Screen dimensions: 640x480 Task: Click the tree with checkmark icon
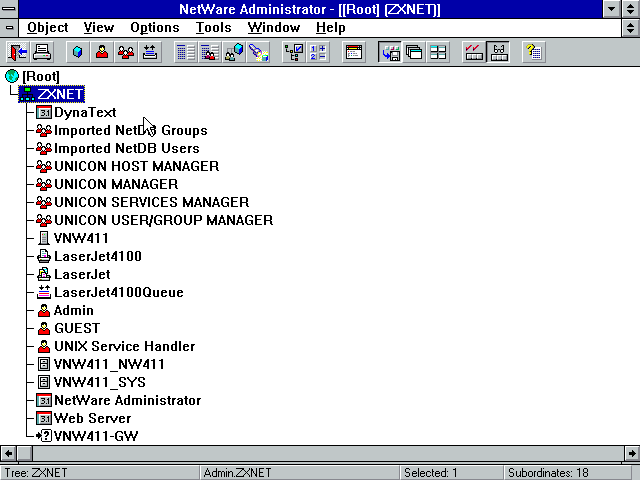click(x=294, y=52)
